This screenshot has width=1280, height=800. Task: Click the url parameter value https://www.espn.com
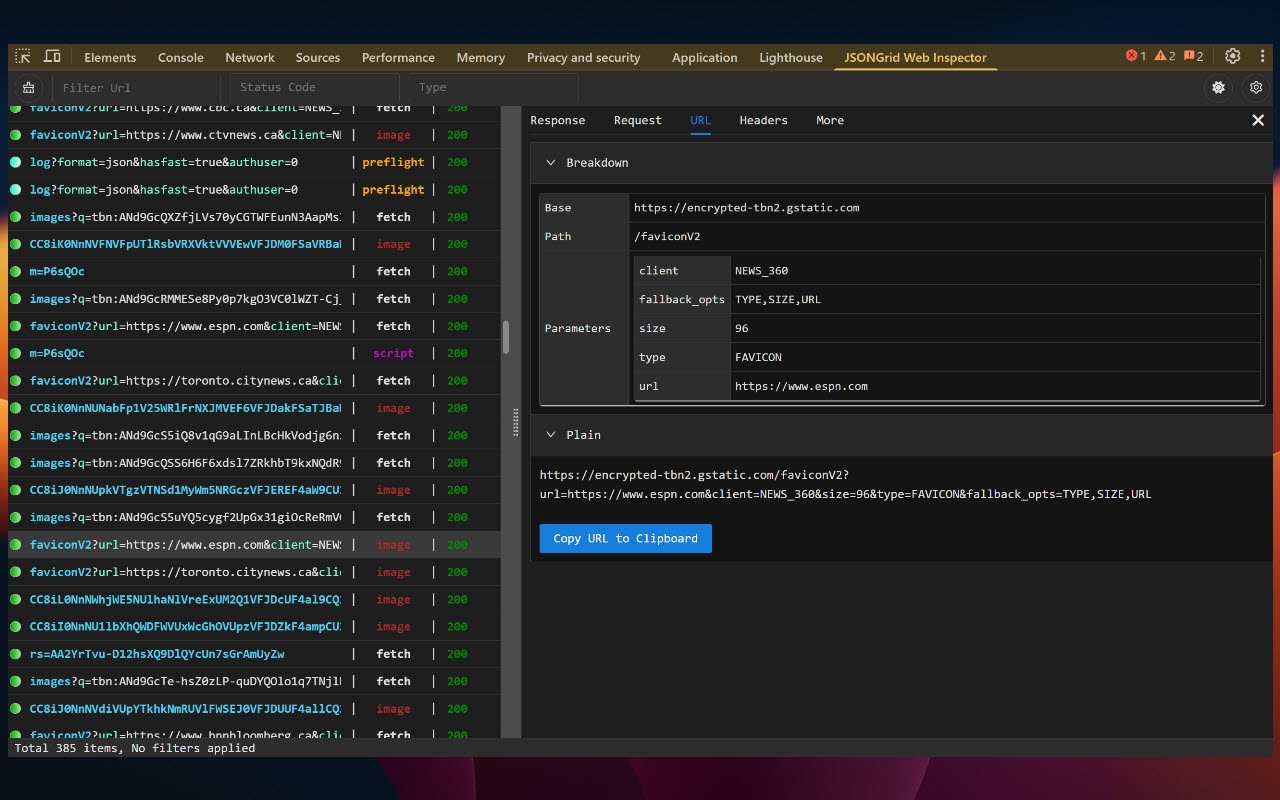point(801,386)
